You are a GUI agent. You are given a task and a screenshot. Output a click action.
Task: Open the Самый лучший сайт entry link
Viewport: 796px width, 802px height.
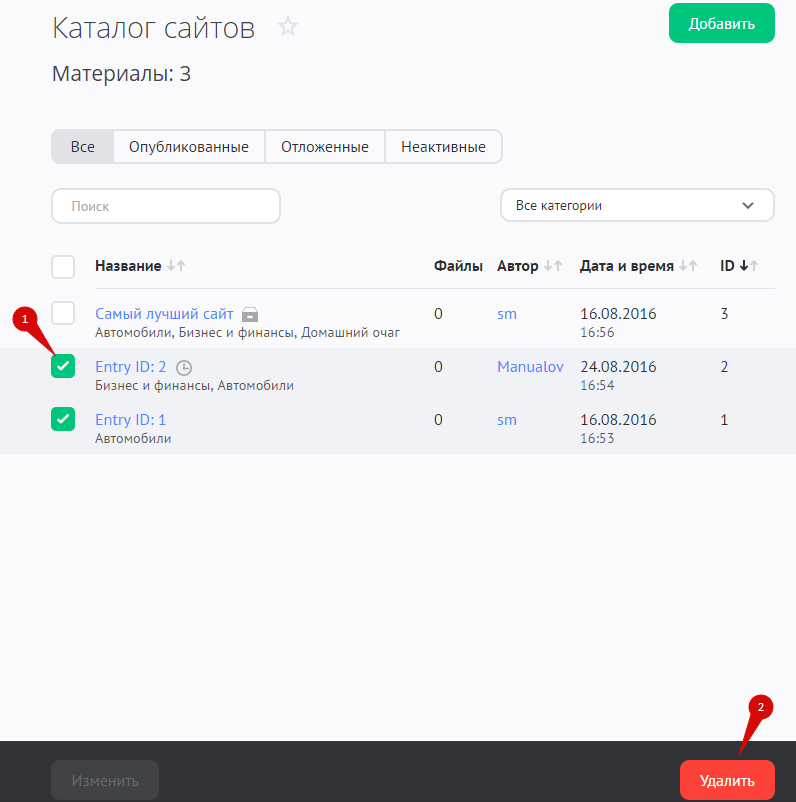pyautogui.click(x=164, y=314)
